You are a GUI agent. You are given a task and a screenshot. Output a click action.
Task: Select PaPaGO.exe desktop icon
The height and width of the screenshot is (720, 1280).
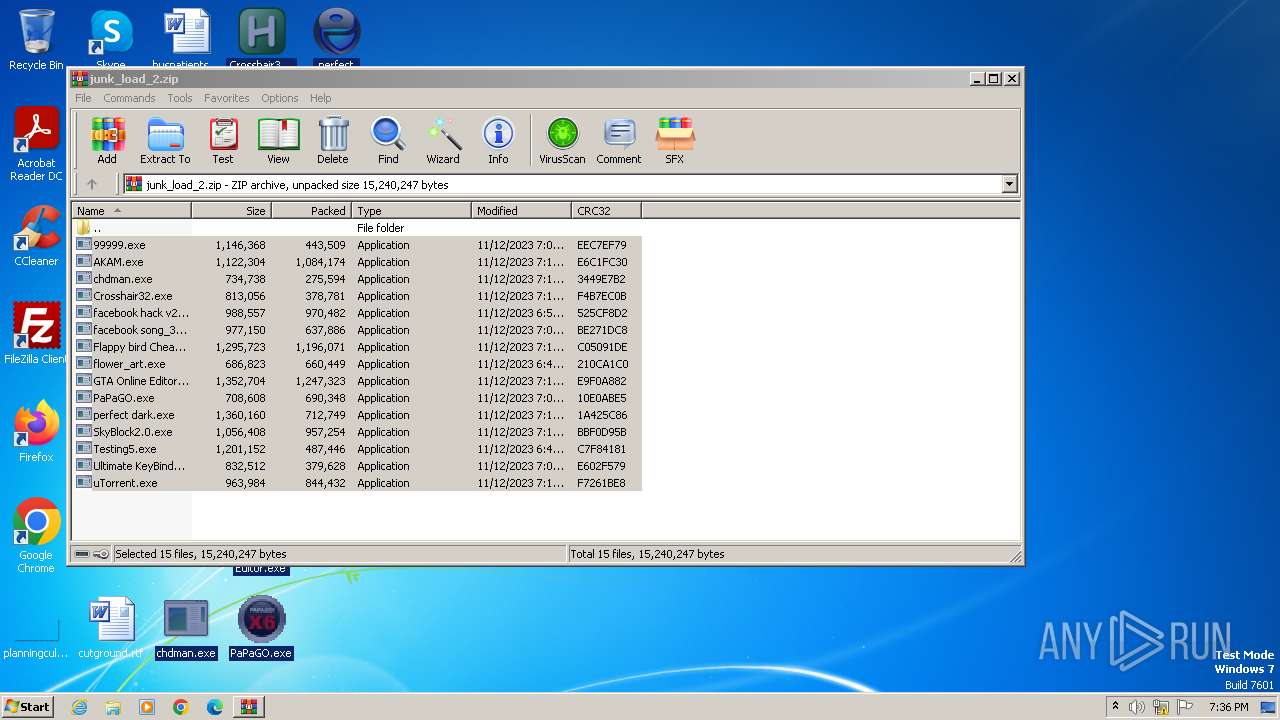pos(261,630)
